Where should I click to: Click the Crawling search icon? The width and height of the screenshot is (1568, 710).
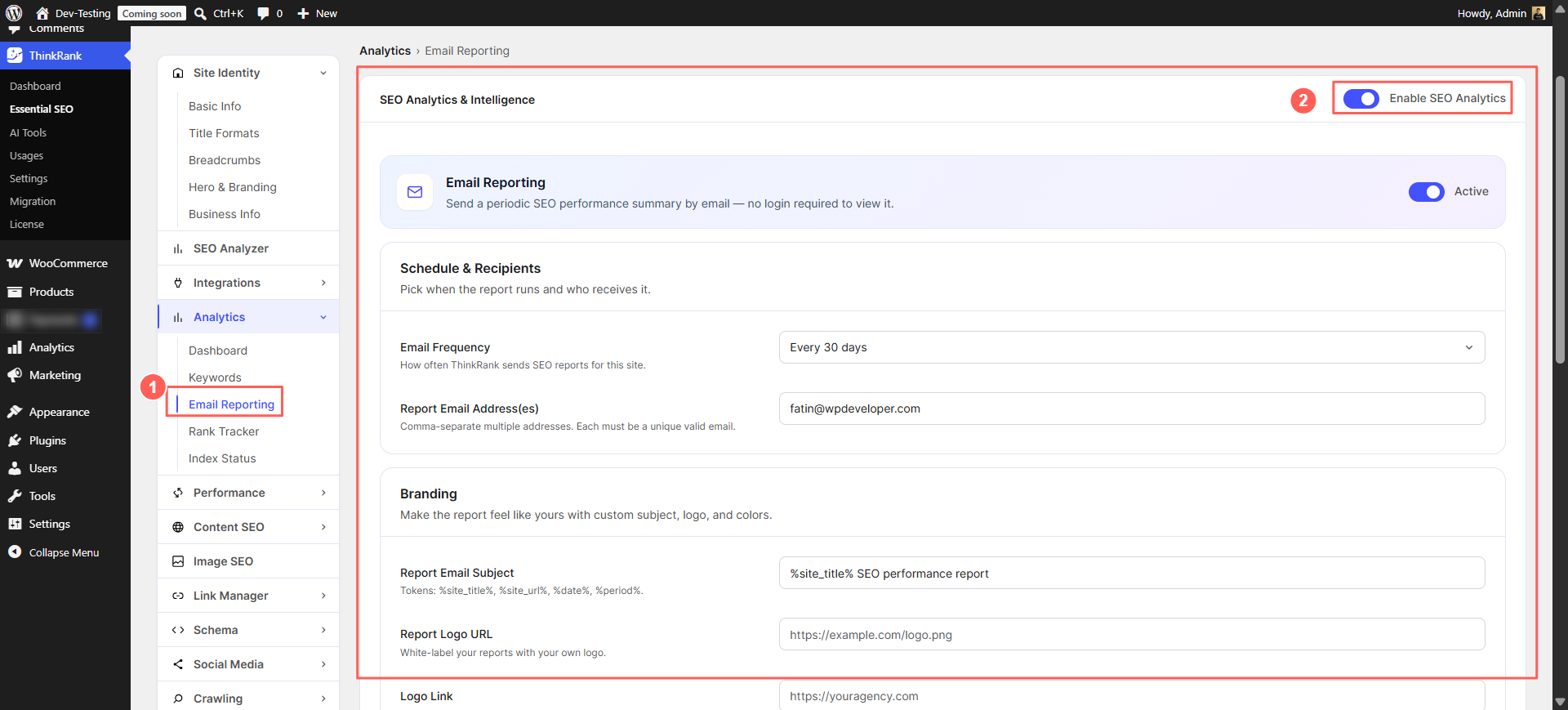point(178,699)
